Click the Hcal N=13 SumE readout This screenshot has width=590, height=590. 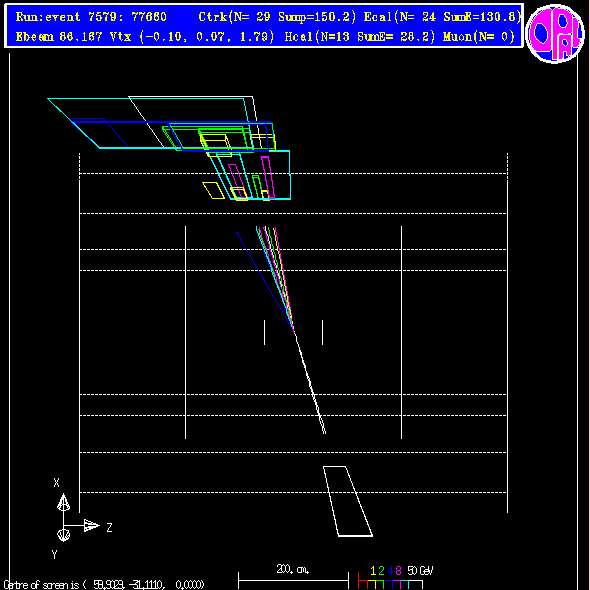pos(360,37)
